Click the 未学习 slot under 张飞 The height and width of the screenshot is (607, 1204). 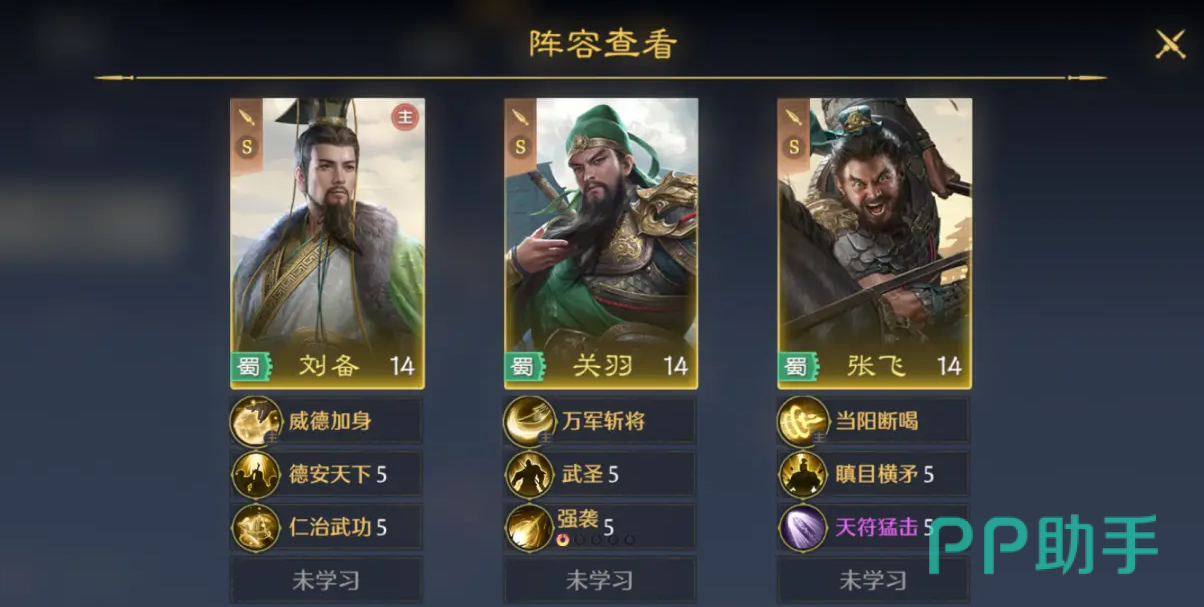(x=874, y=580)
